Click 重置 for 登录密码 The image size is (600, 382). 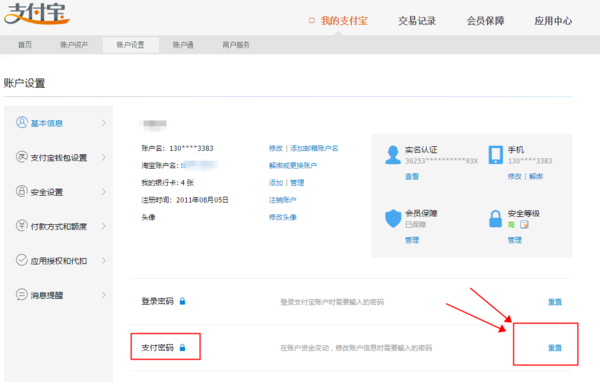[555, 302]
